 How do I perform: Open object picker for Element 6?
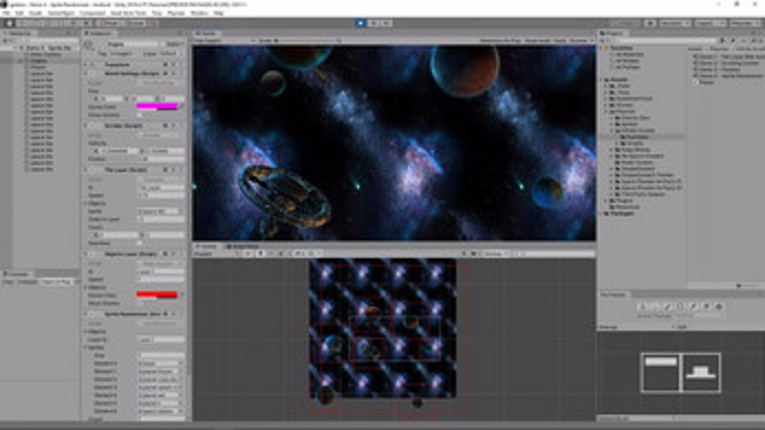181,411
